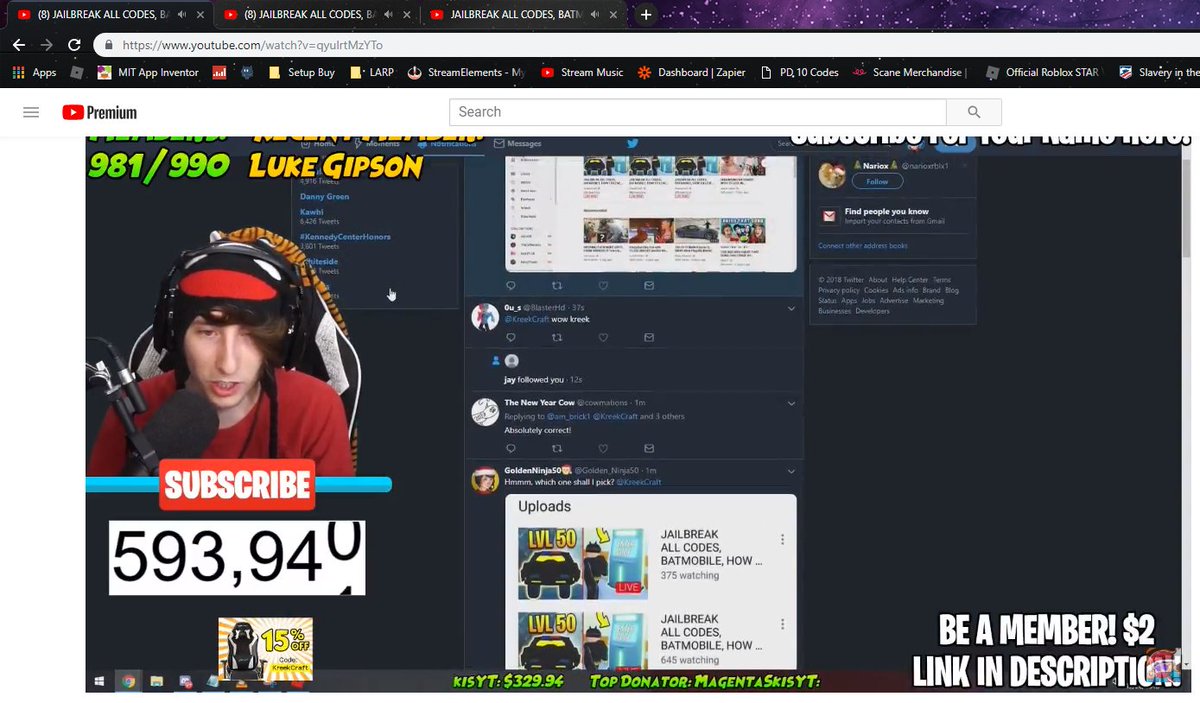The image size is (1200, 703).
Task: Open the PD, 10 Codes bookmark
Action: [x=800, y=72]
